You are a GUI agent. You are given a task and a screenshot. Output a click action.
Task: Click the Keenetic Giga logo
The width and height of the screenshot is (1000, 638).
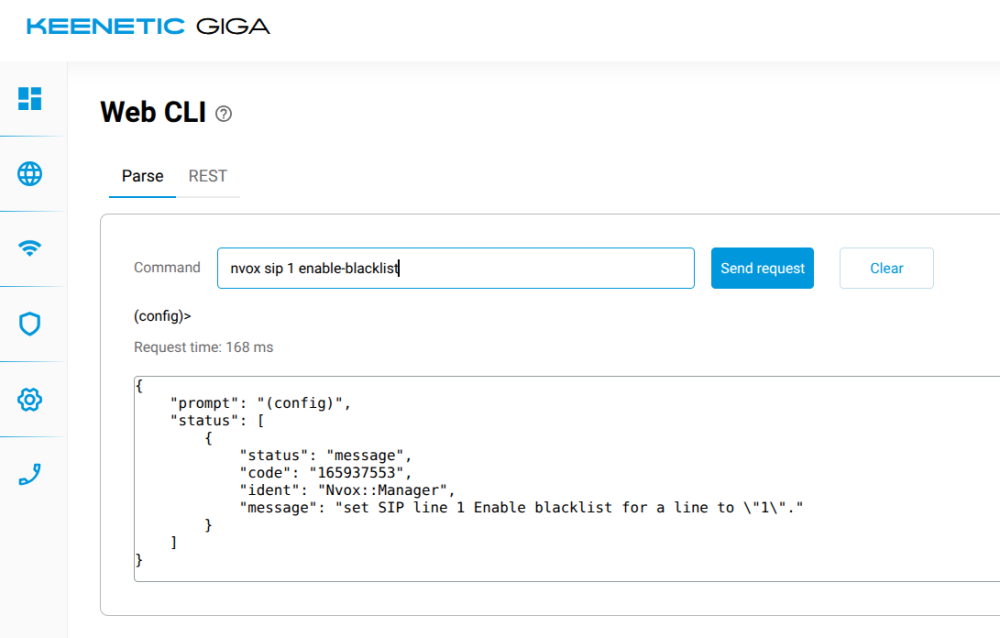[x=148, y=26]
